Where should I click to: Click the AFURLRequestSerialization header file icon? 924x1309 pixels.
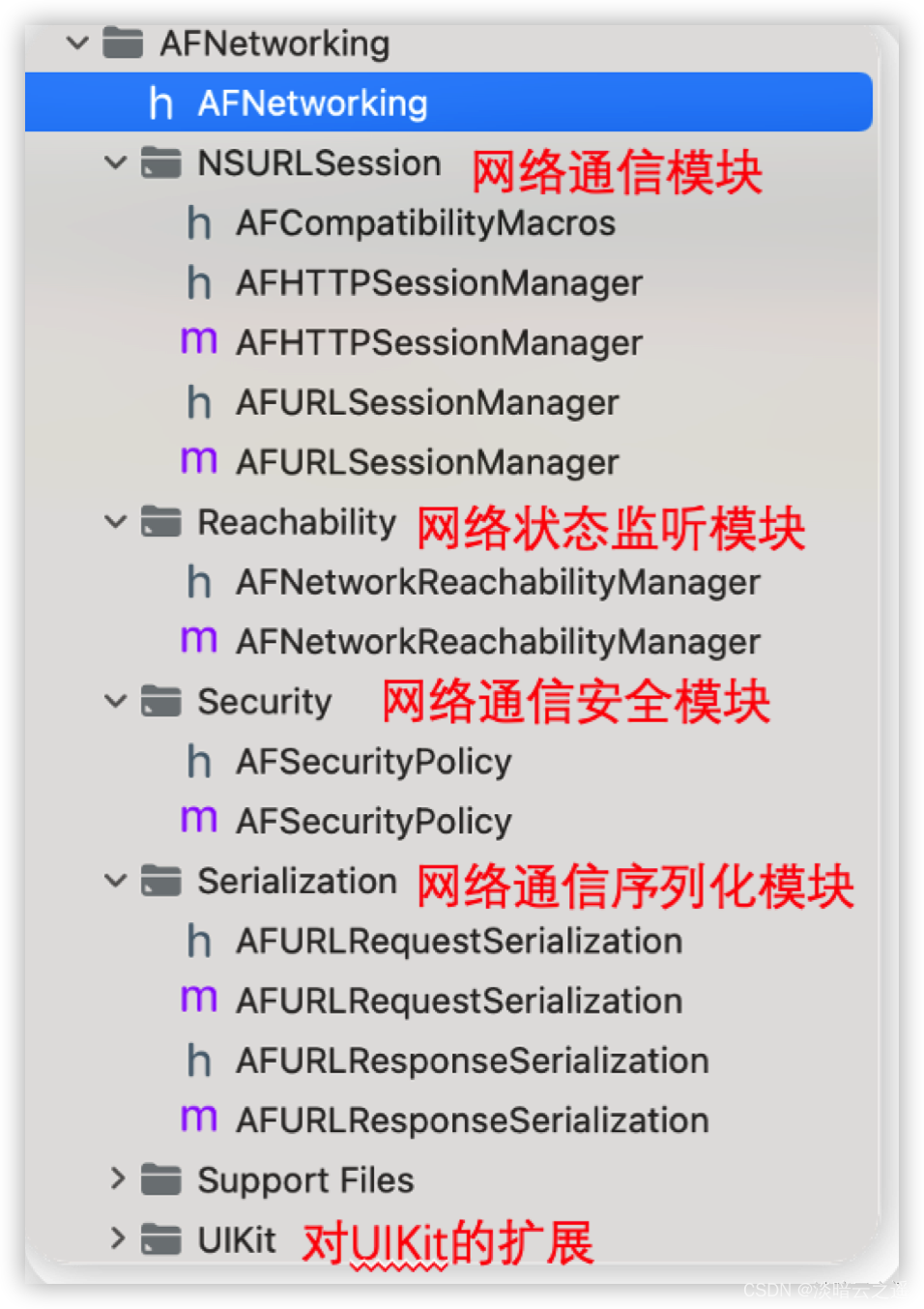click(x=197, y=941)
